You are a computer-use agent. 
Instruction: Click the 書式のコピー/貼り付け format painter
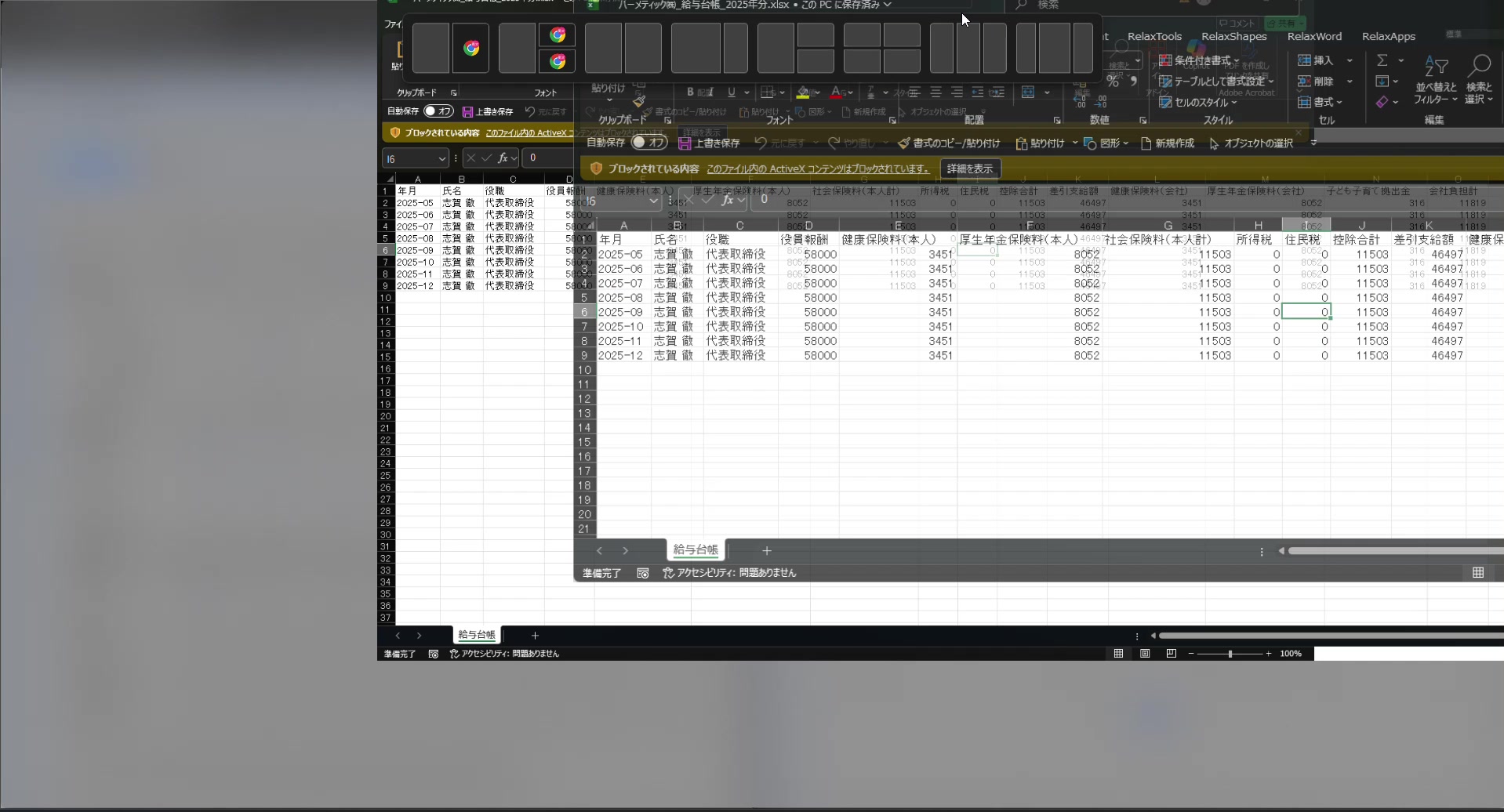[x=949, y=143]
